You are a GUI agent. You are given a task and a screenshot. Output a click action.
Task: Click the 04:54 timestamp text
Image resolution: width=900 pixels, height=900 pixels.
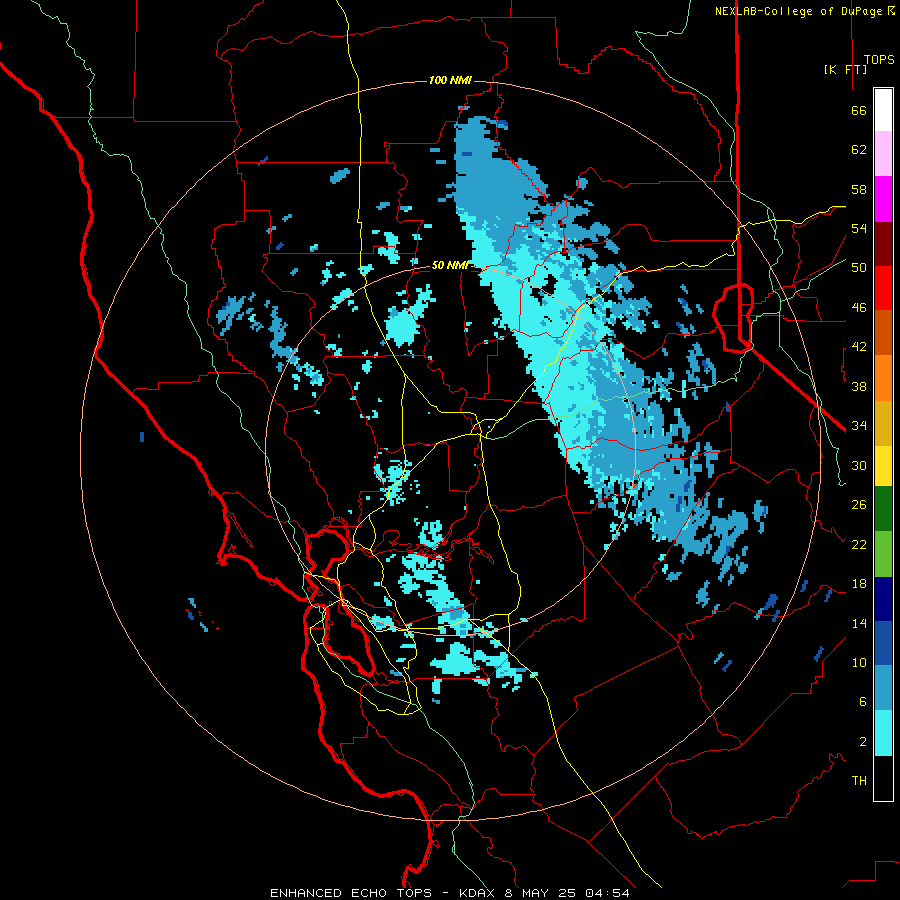tap(607, 893)
